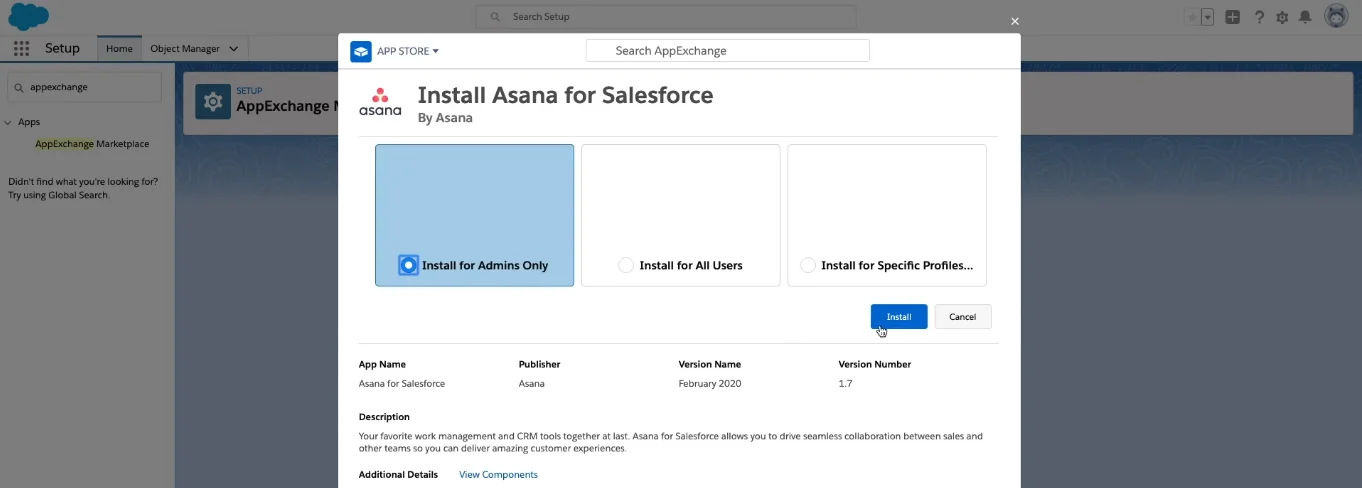This screenshot has height=488, width=1362.
Task: Open the APP STORE dropdown menu
Action: click(408, 51)
